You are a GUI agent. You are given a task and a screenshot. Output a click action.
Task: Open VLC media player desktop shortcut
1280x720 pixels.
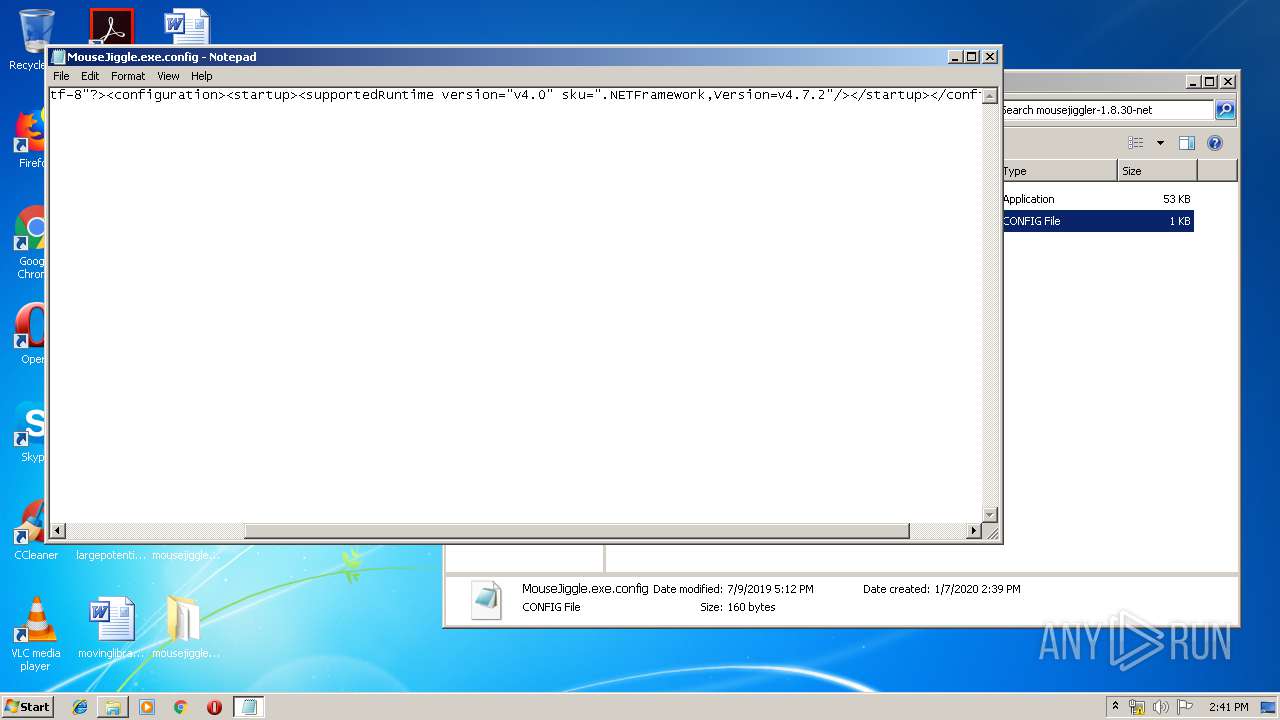(x=36, y=634)
